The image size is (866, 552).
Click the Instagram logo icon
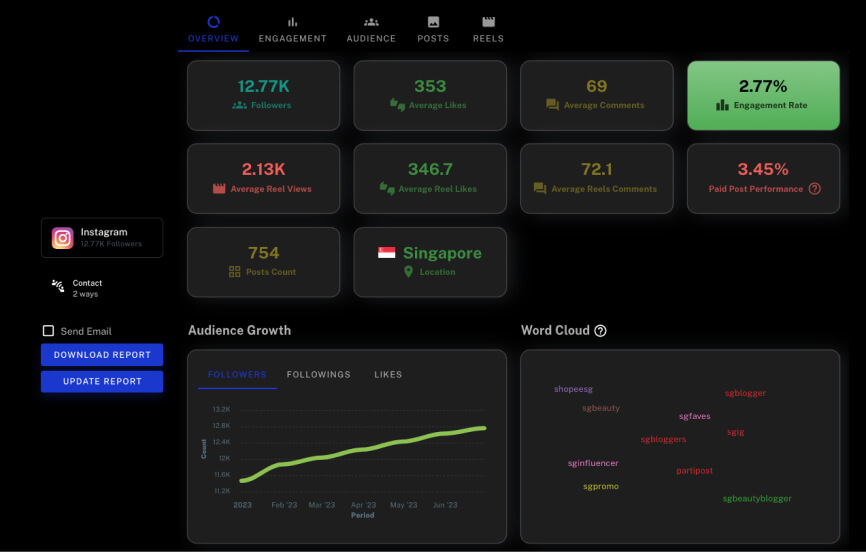tap(62, 238)
